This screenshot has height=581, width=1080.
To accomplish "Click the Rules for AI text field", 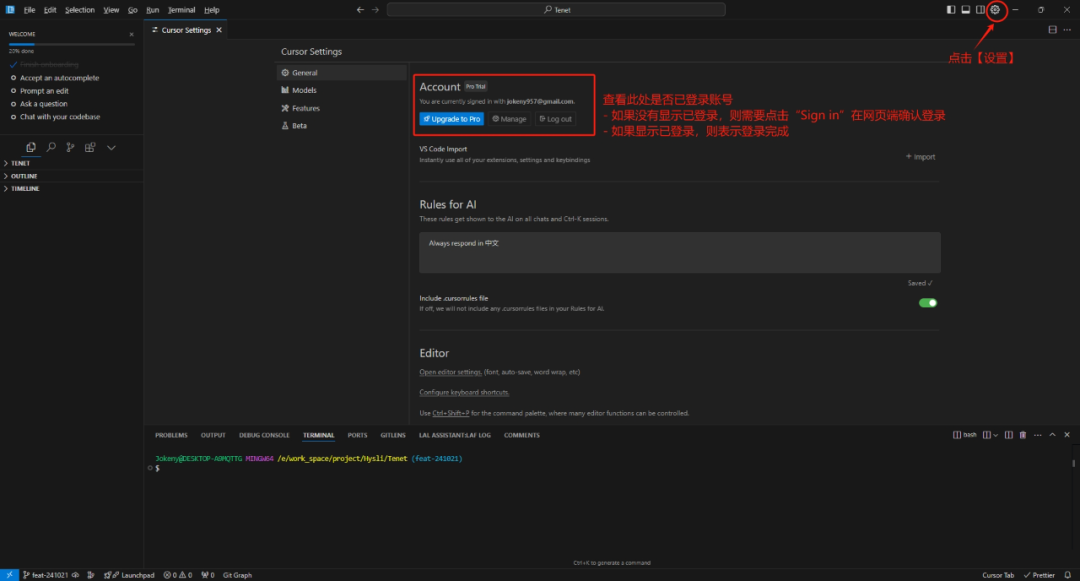I will click(x=679, y=252).
